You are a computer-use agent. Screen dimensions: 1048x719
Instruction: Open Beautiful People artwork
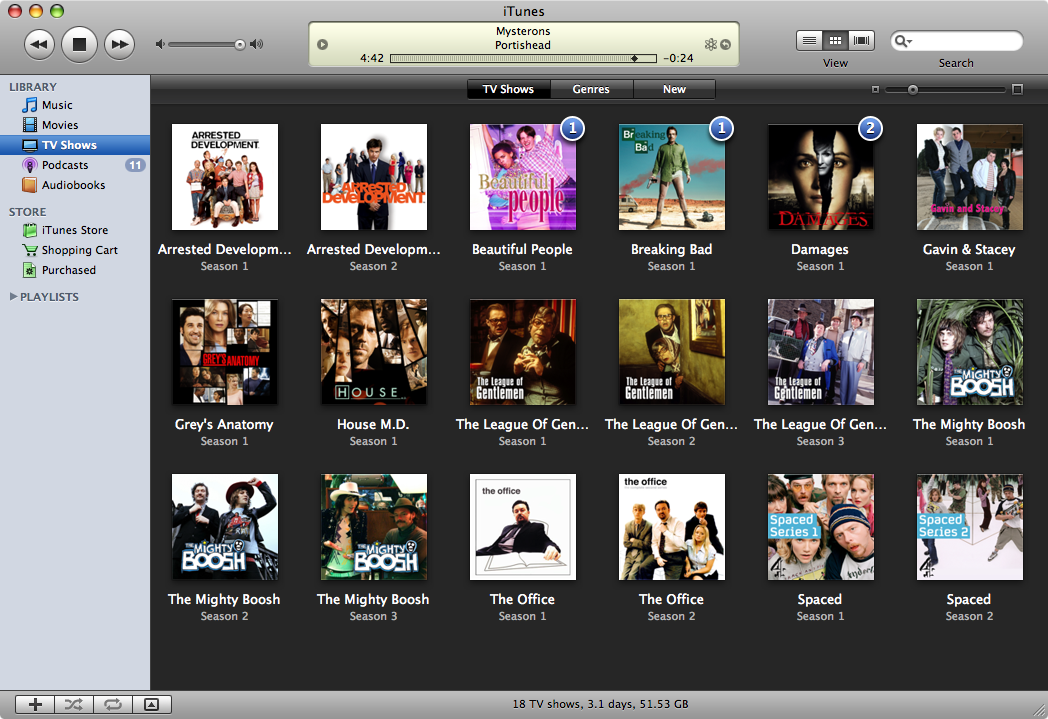(x=523, y=177)
